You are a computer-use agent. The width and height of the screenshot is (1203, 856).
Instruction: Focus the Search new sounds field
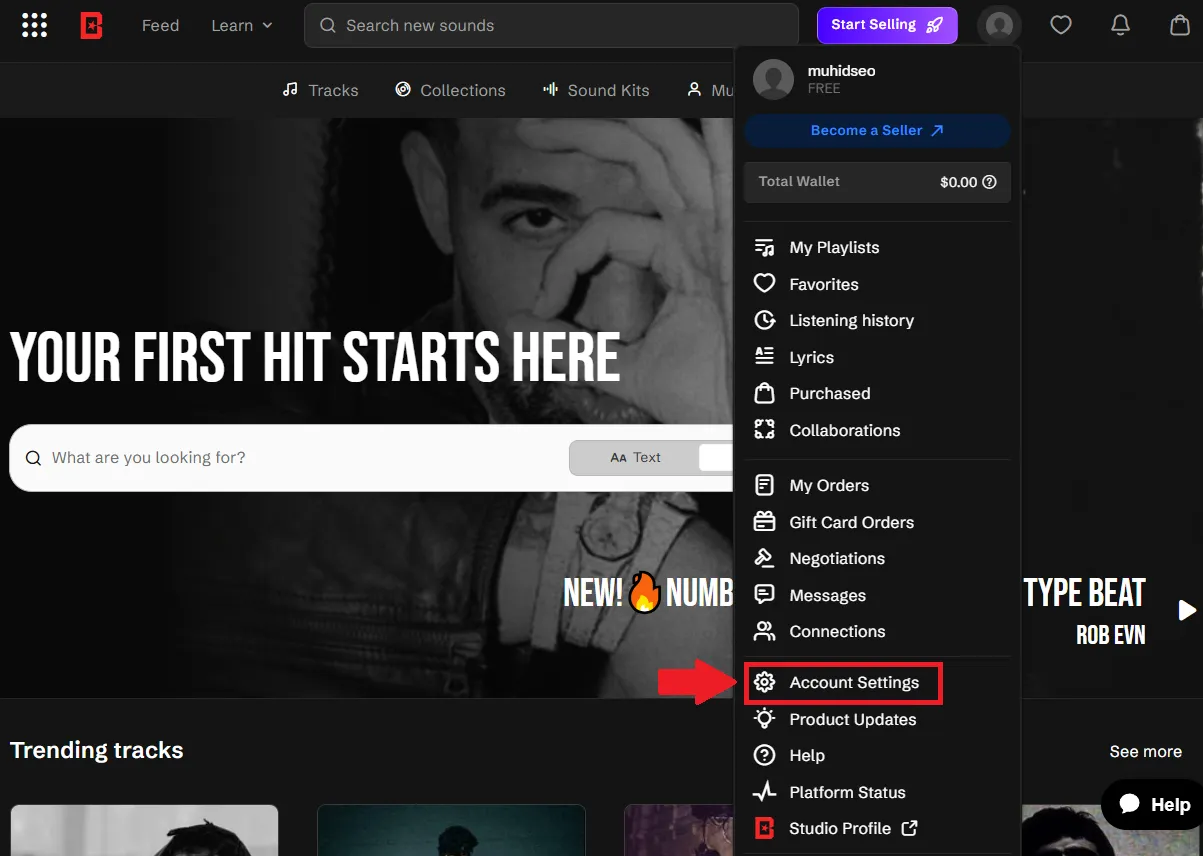click(x=551, y=25)
